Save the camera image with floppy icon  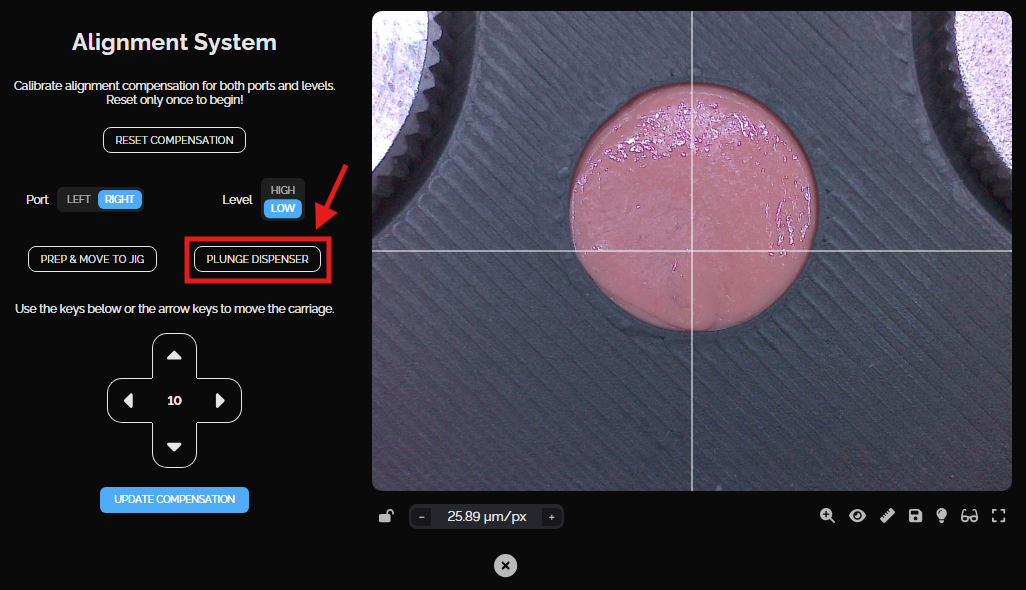pos(914,516)
